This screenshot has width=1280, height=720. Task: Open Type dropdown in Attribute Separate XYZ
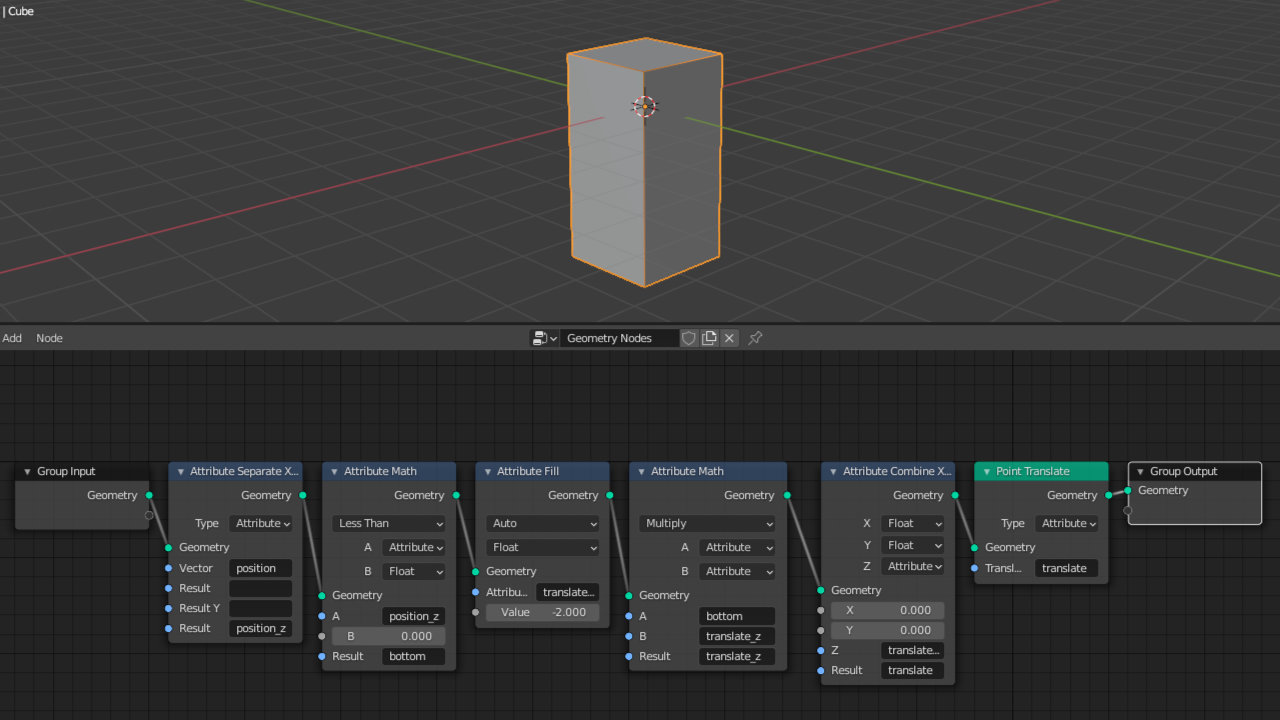point(261,523)
